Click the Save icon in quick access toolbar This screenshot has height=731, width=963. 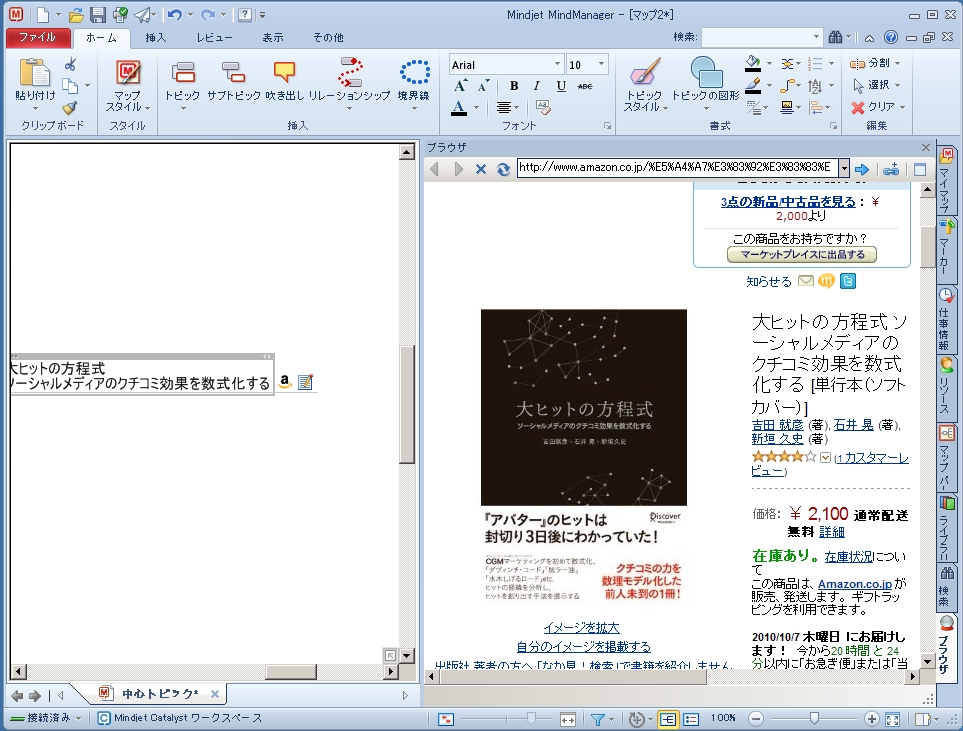coord(98,15)
